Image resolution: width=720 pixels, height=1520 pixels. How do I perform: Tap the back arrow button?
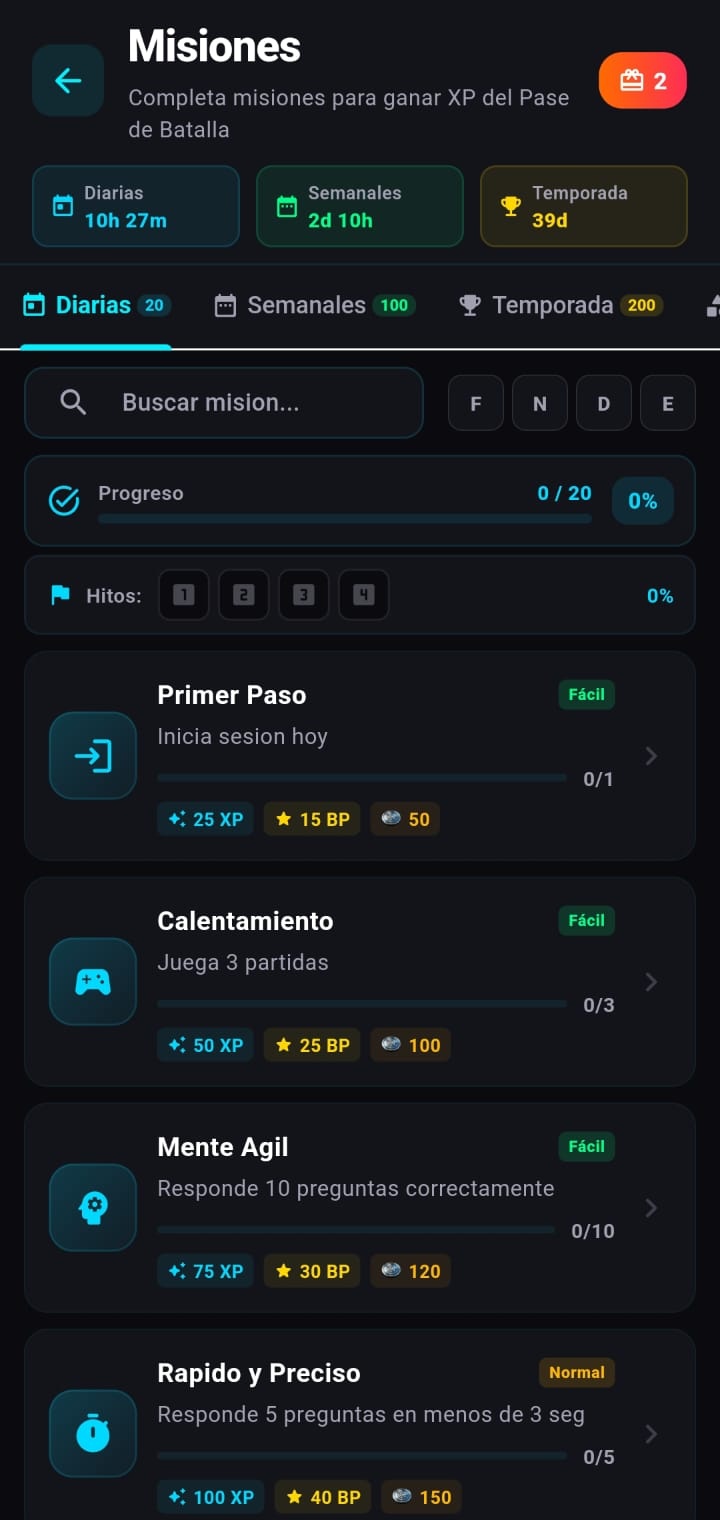pos(68,81)
